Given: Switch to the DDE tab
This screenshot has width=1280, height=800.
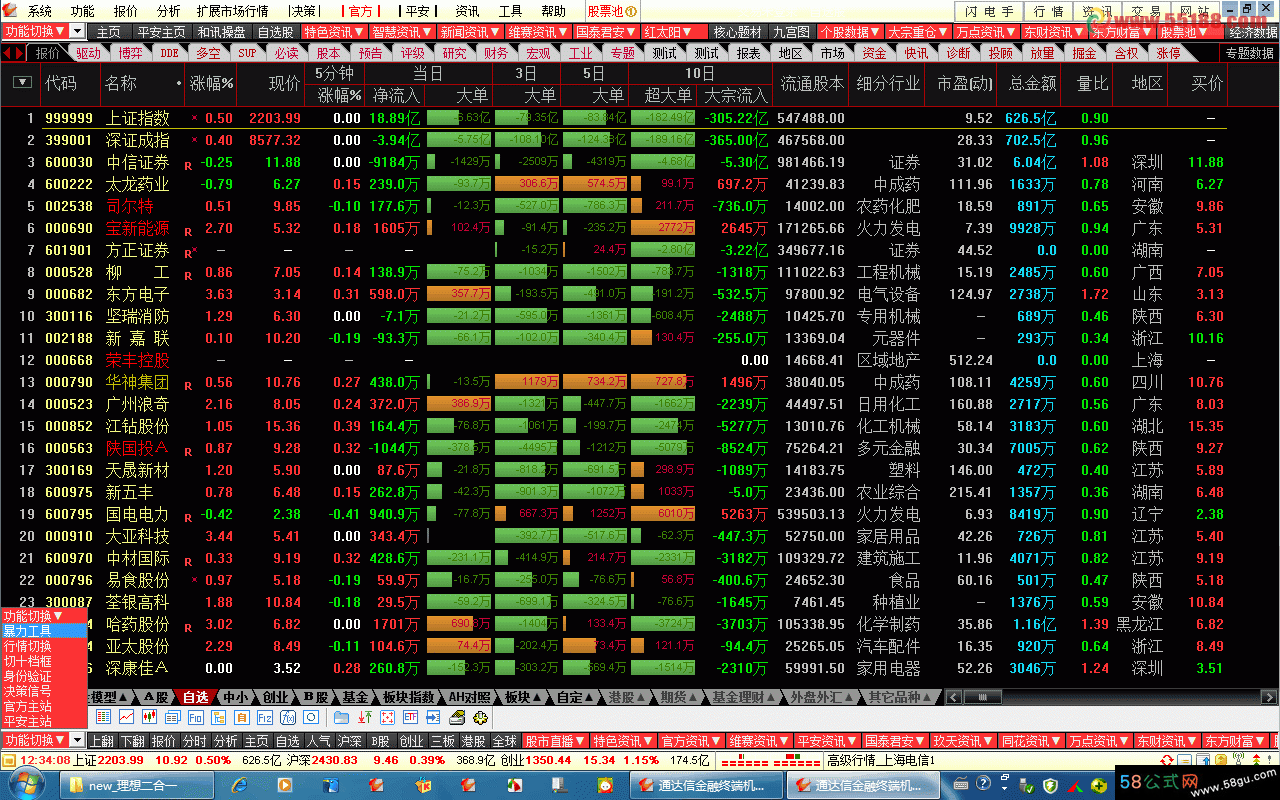Looking at the screenshot, I should (x=169, y=53).
